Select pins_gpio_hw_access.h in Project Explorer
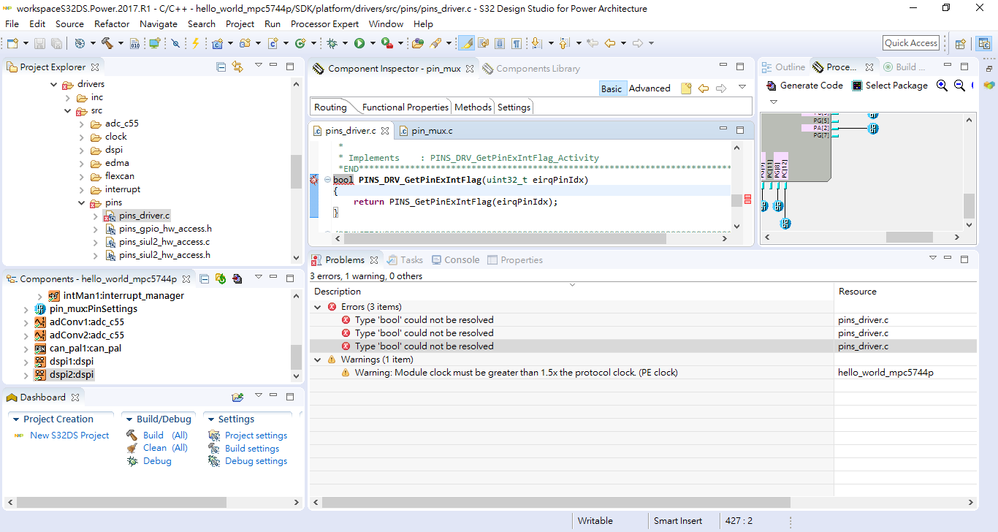This screenshot has width=998, height=532. click(x=165, y=228)
